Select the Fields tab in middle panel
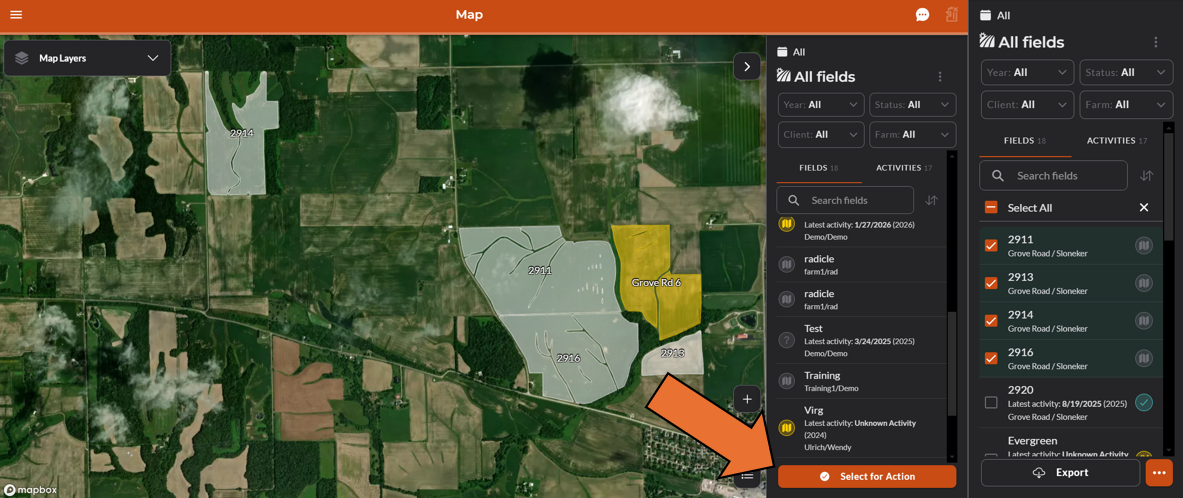This screenshot has width=1183, height=498. click(819, 168)
